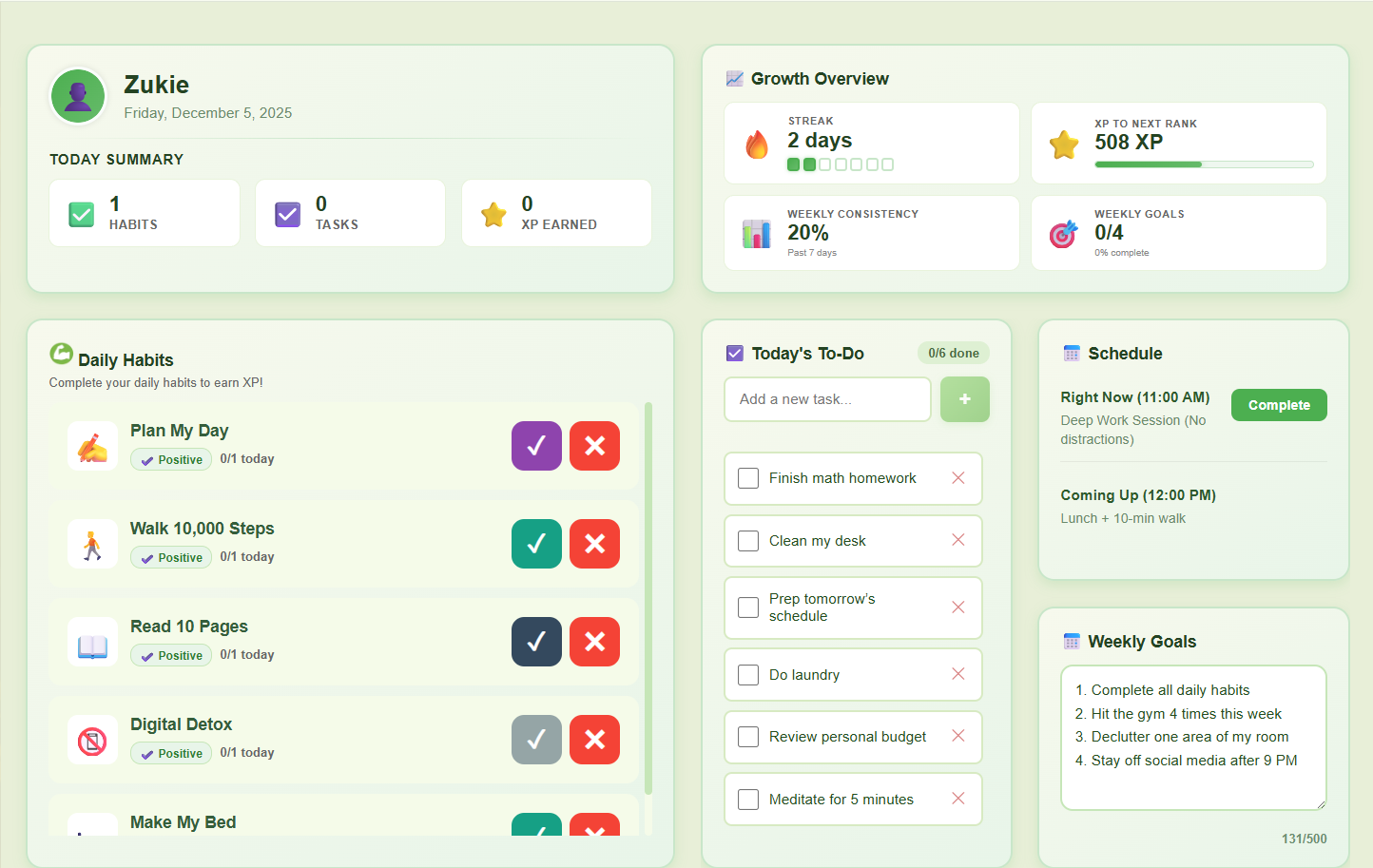Image resolution: width=1373 pixels, height=868 pixels.
Task: Click the dartboard icon for Weekly Goals
Action: (1064, 233)
